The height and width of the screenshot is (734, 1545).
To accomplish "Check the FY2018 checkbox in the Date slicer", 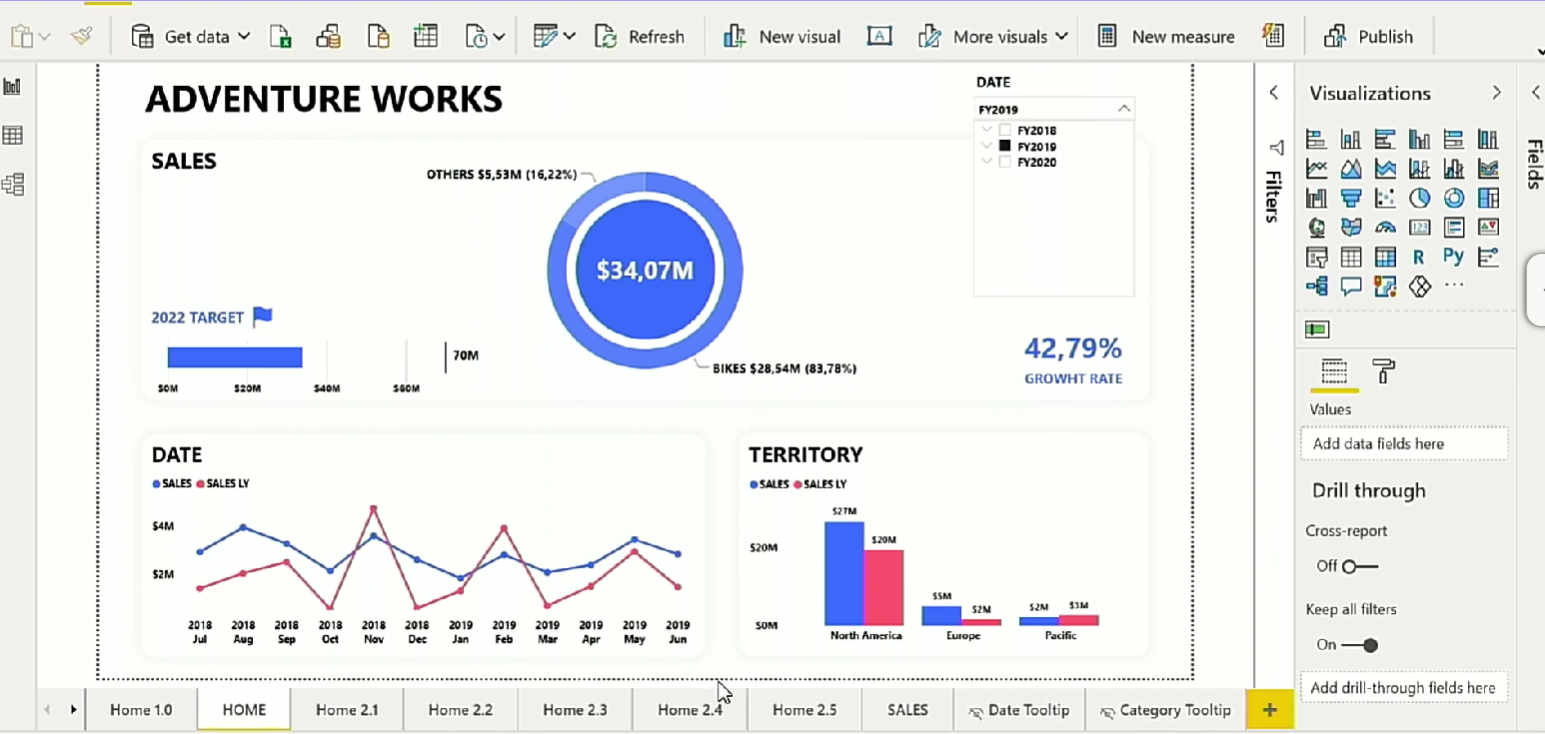I will [x=1005, y=130].
